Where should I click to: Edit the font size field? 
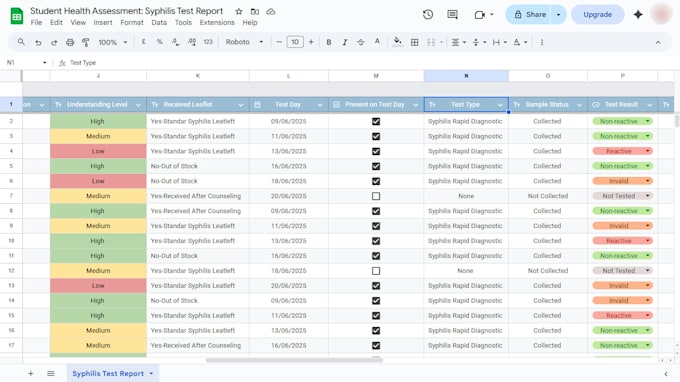coord(295,42)
